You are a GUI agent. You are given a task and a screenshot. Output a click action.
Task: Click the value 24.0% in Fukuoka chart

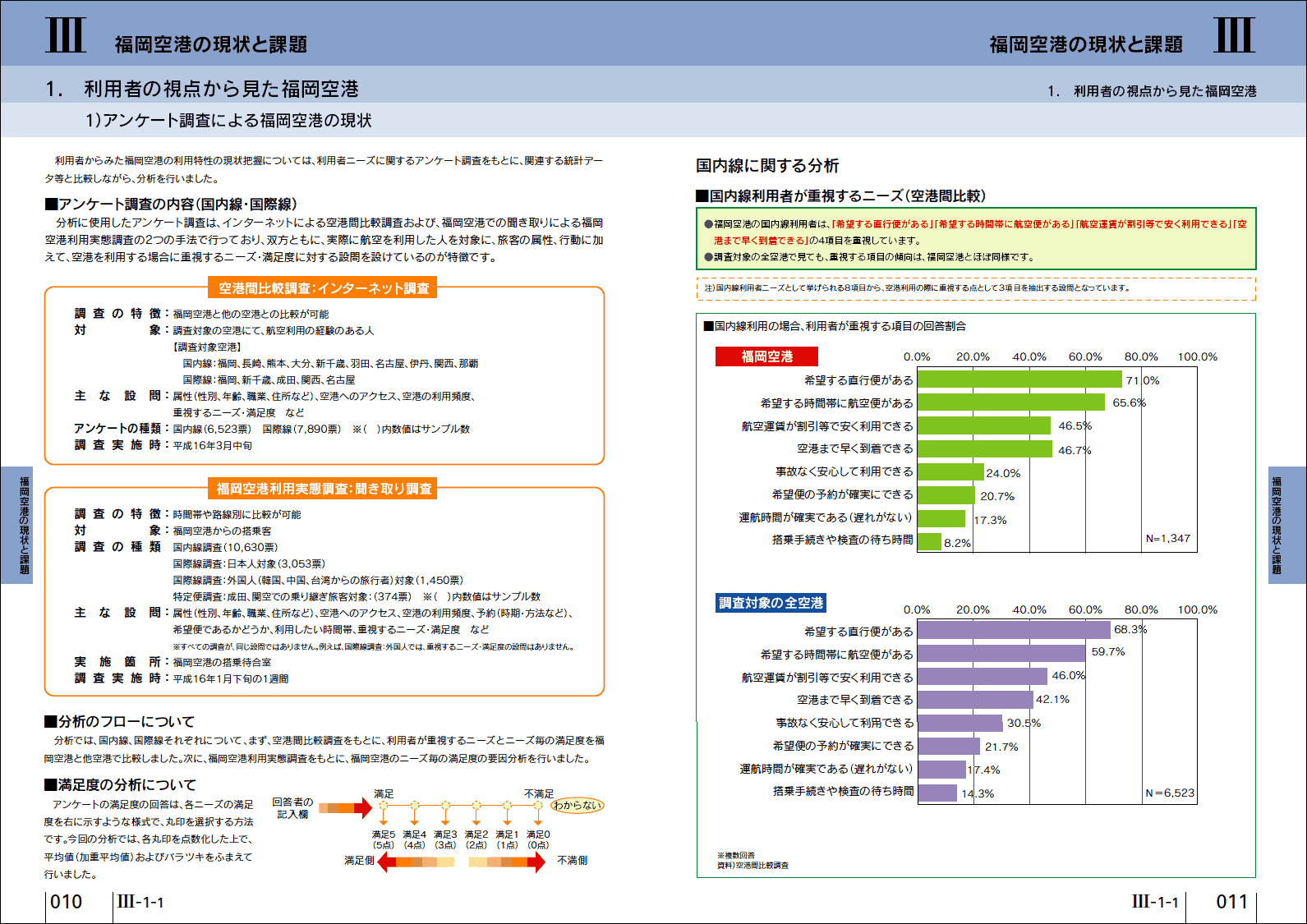pos(1003,473)
